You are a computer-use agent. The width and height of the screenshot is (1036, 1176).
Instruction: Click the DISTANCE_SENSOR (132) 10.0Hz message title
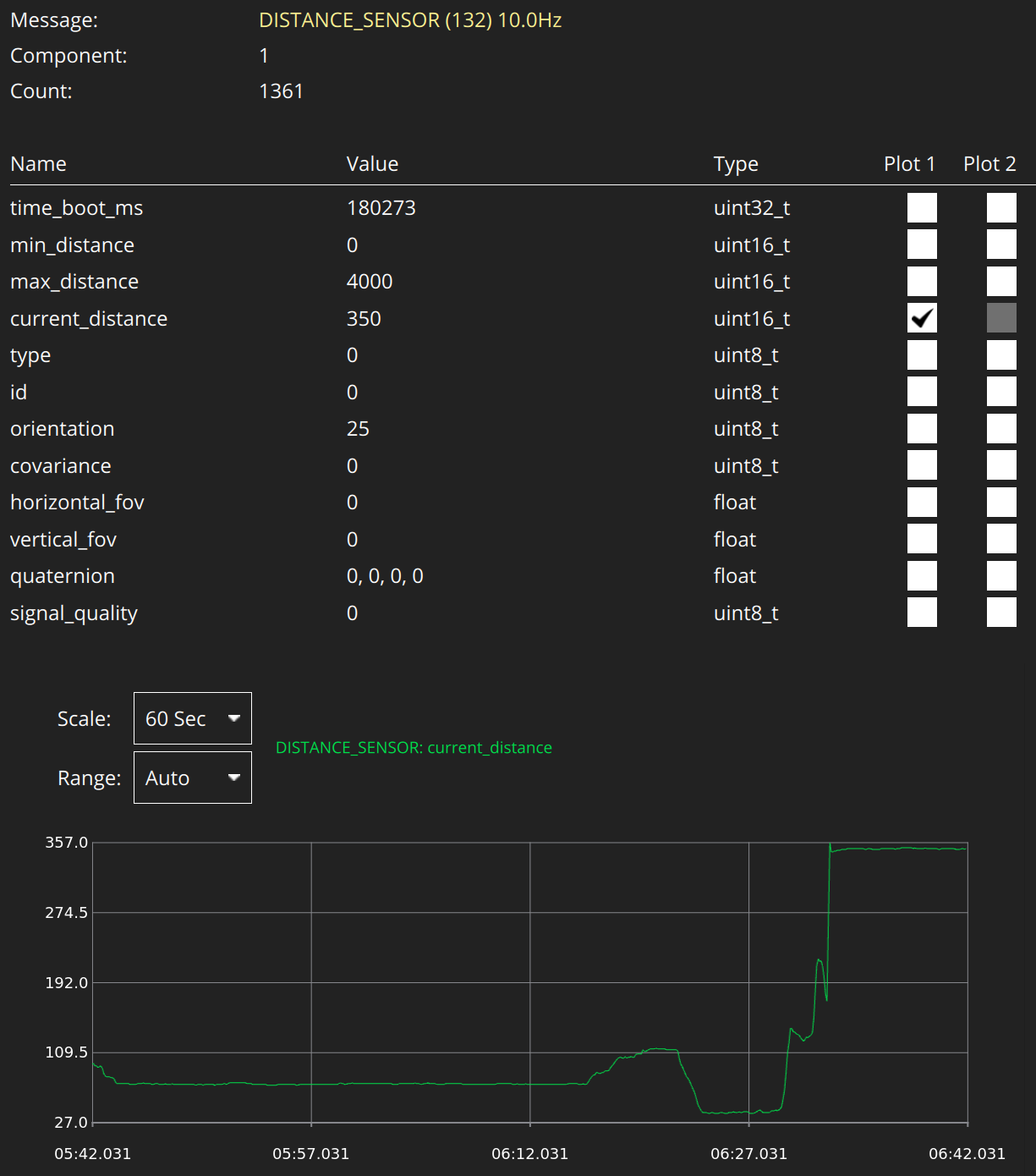[410, 20]
